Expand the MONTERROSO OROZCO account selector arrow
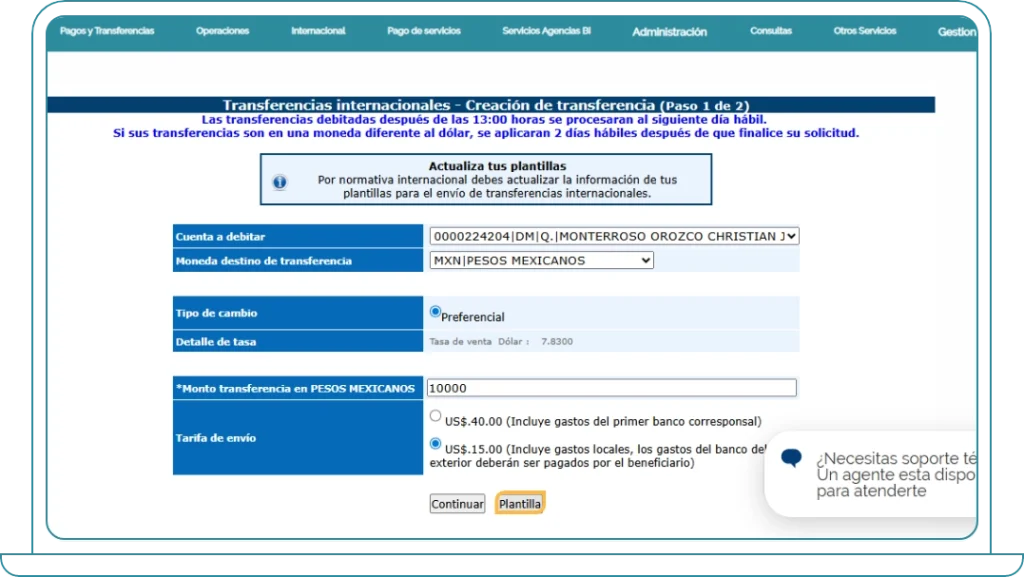The image size is (1024, 577). coord(792,236)
